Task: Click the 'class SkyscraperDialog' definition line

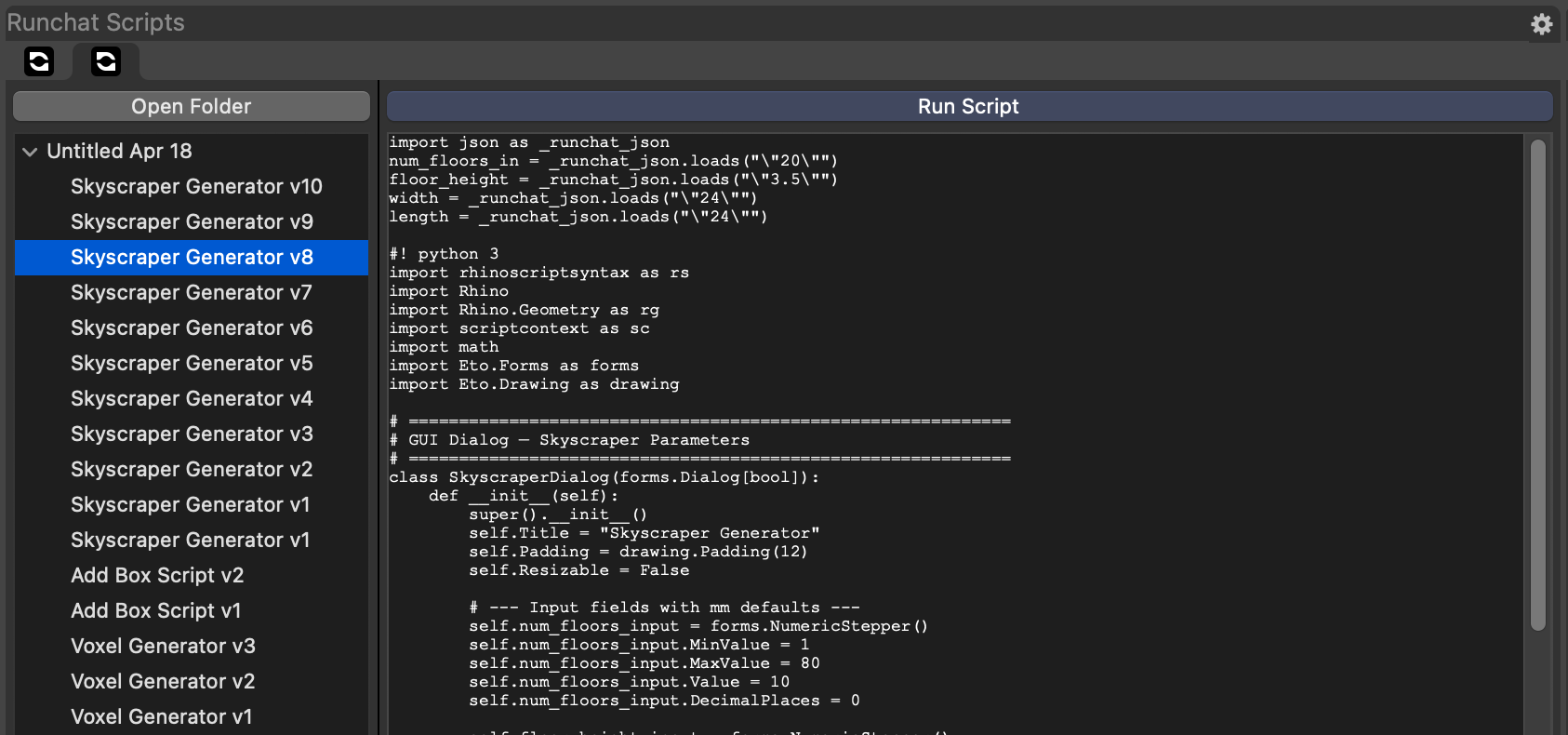Action: [605, 477]
